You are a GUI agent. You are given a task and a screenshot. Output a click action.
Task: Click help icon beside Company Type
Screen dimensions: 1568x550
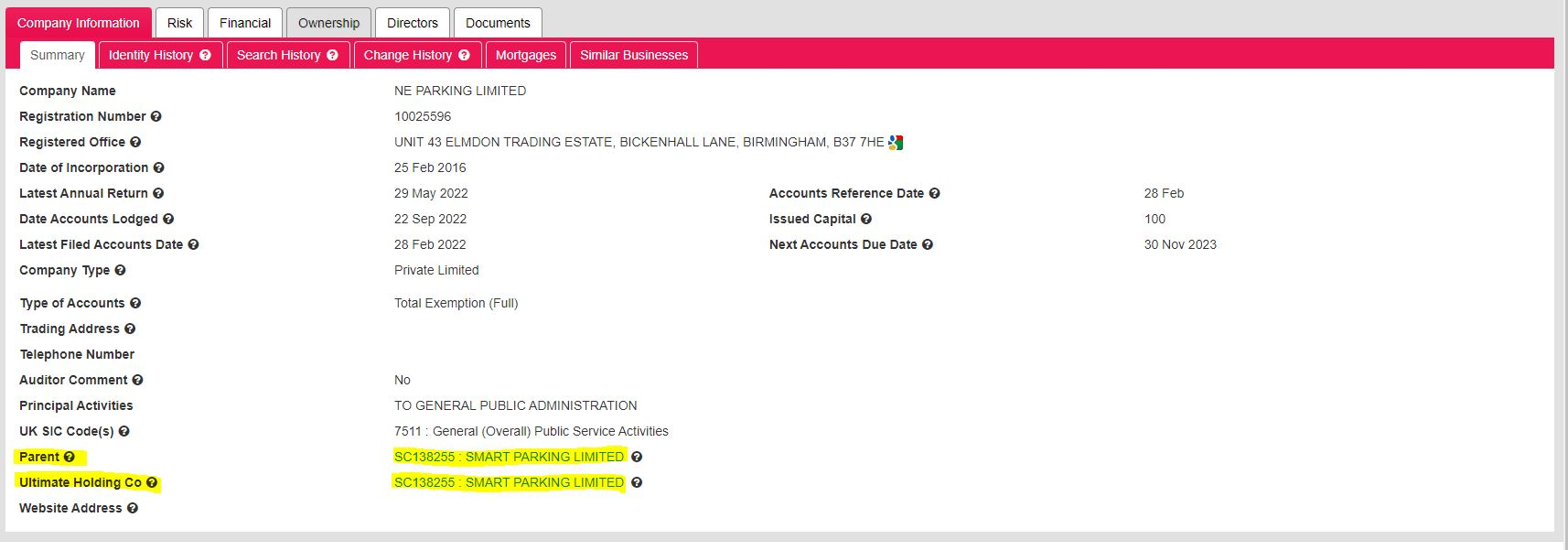coord(121,270)
